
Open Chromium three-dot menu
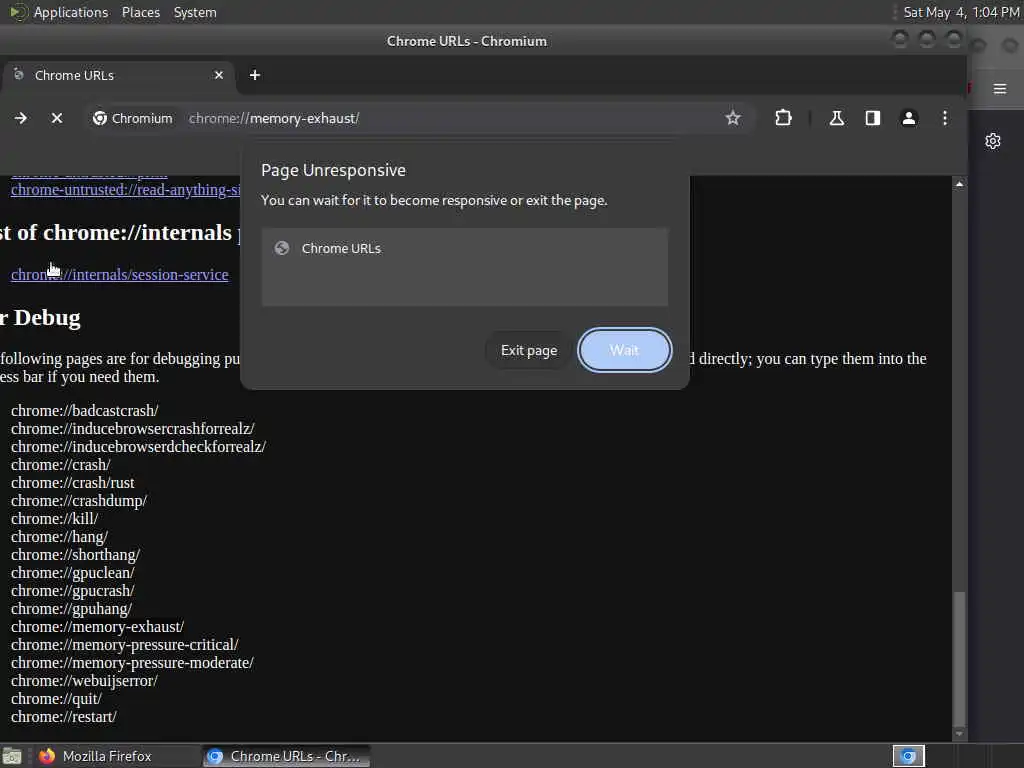pos(945,118)
